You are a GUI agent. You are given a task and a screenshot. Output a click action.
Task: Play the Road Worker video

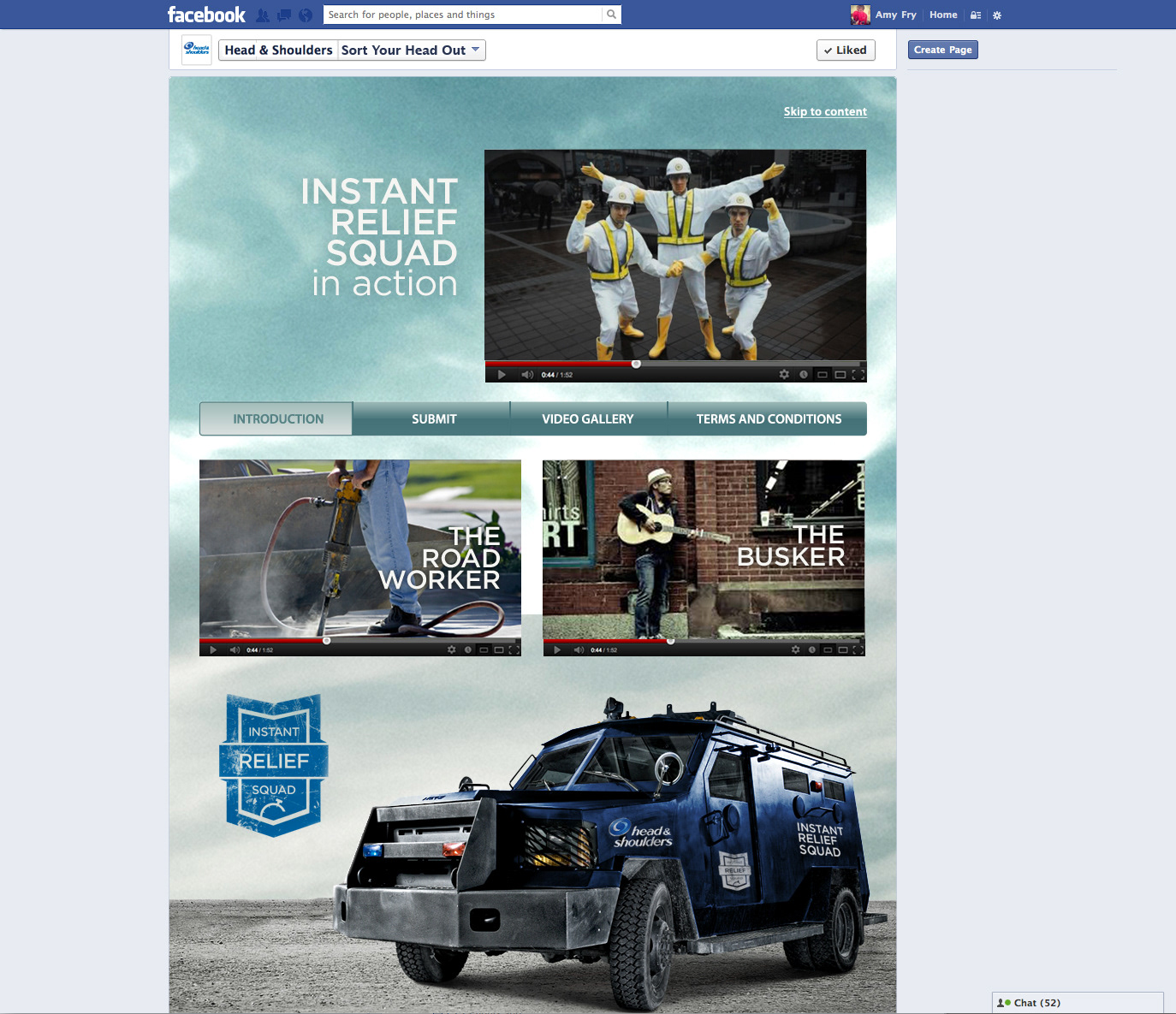pos(213,650)
